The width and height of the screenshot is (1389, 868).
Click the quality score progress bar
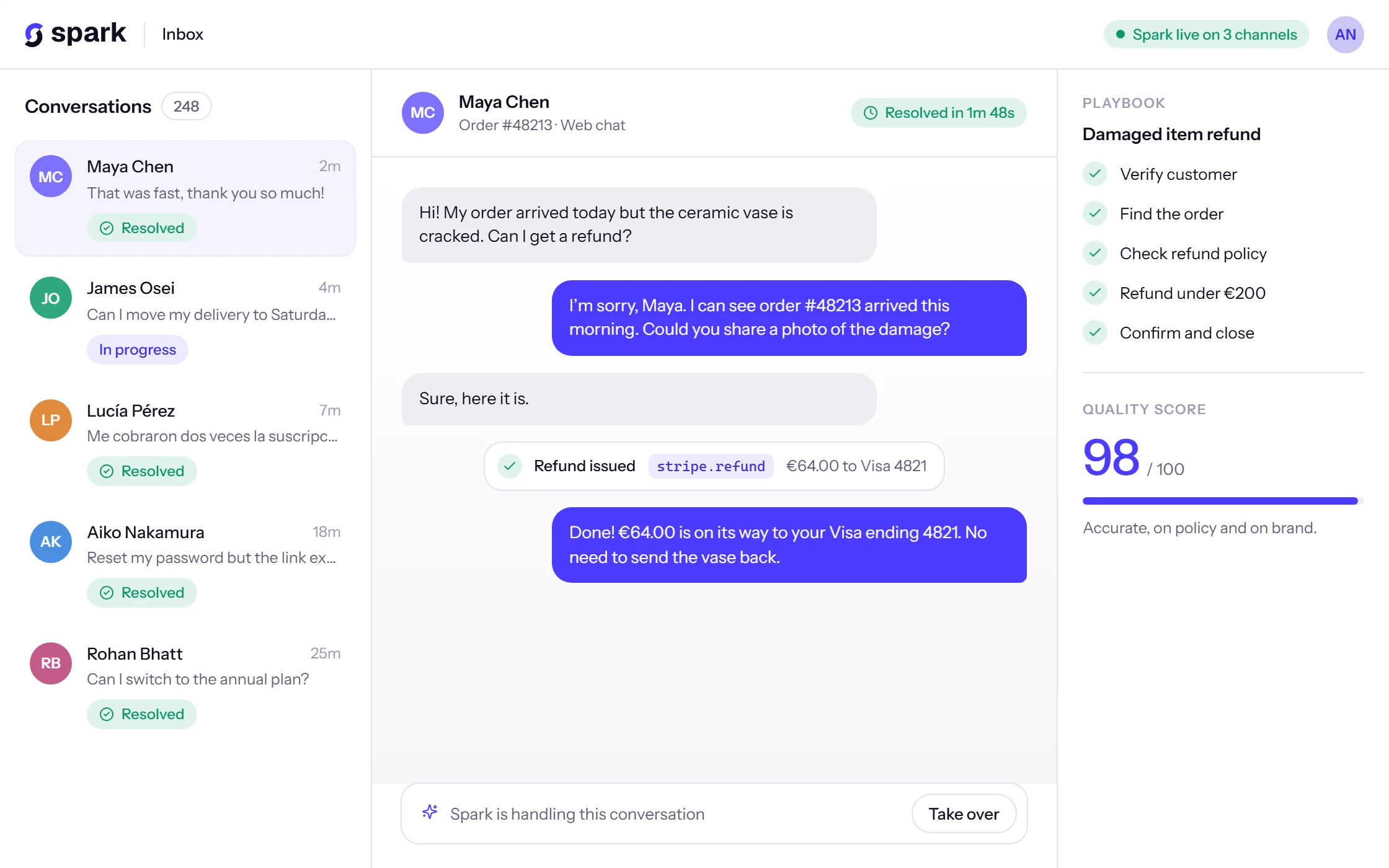pos(1223,501)
